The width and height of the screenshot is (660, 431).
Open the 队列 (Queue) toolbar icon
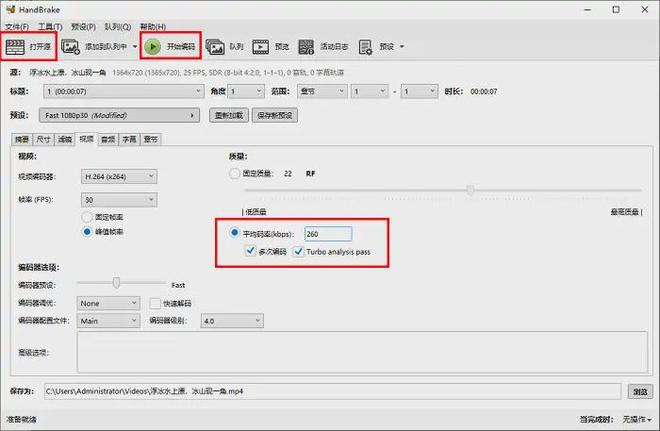[215, 46]
